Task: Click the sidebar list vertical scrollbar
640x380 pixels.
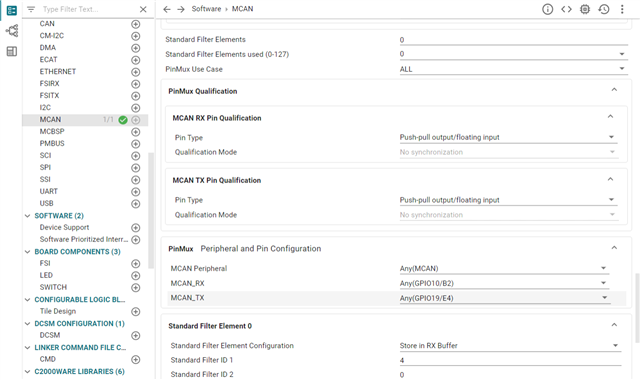Action: (x=151, y=210)
